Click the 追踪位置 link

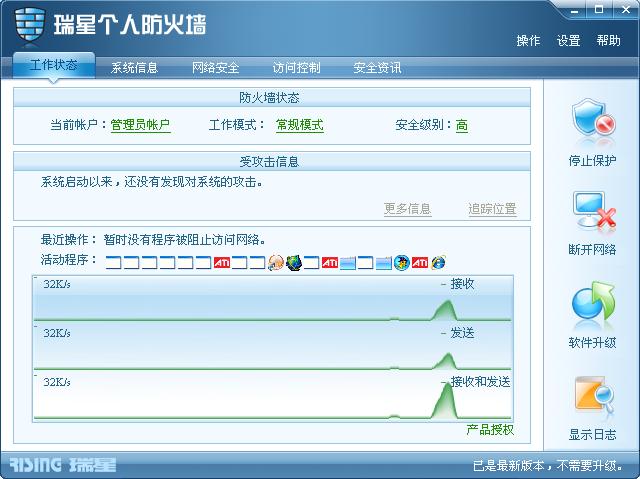coord(492,209)
